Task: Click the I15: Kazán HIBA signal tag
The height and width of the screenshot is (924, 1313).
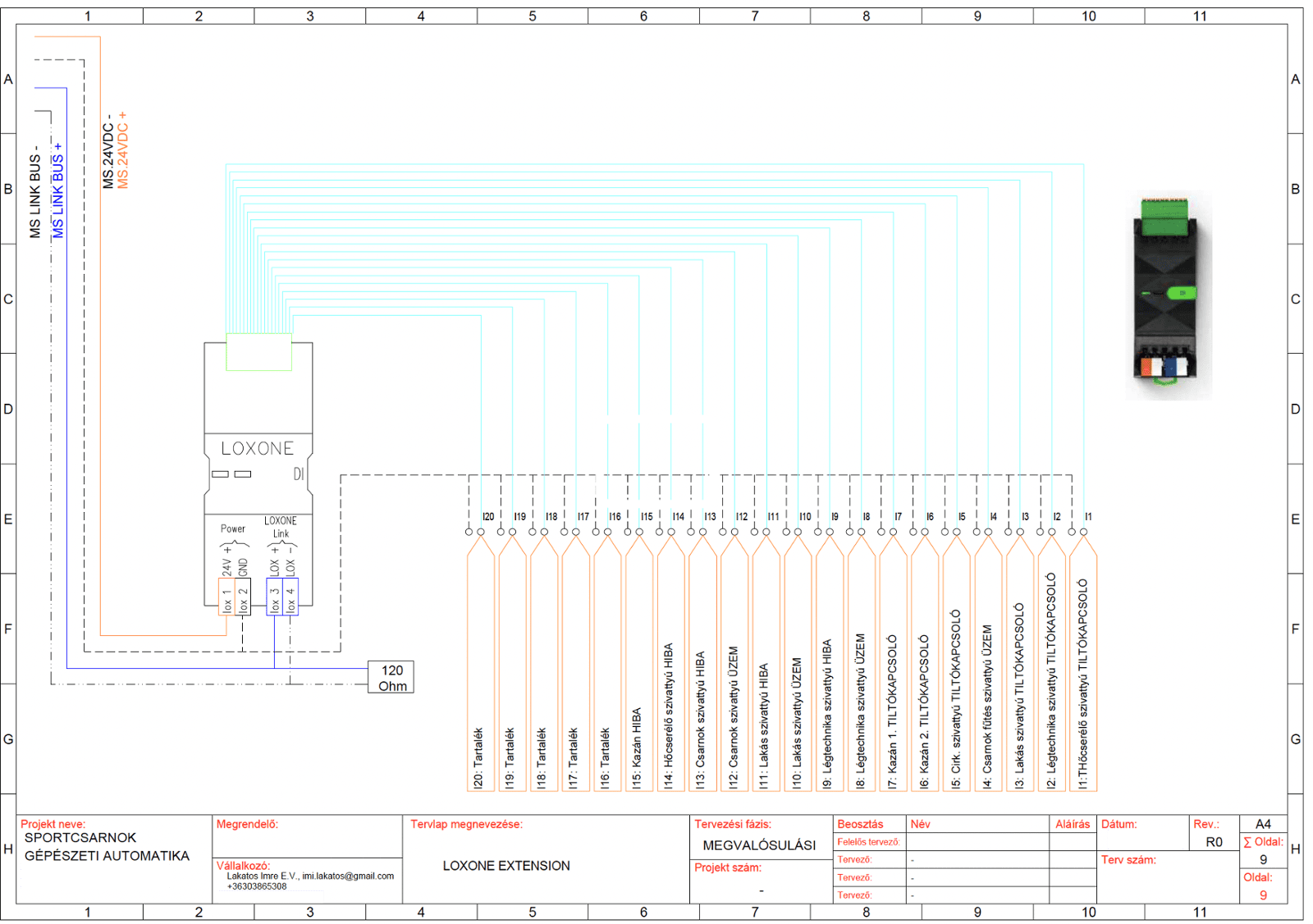Action: tap(638, 747)
